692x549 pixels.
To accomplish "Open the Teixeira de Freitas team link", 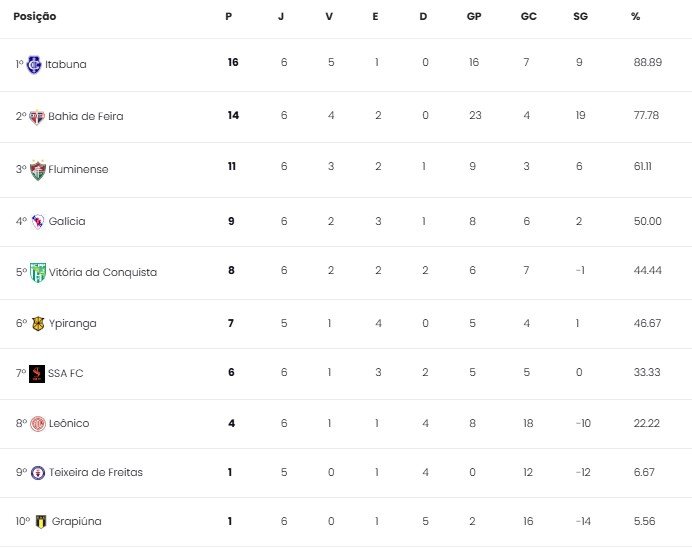I will [95, 472].
